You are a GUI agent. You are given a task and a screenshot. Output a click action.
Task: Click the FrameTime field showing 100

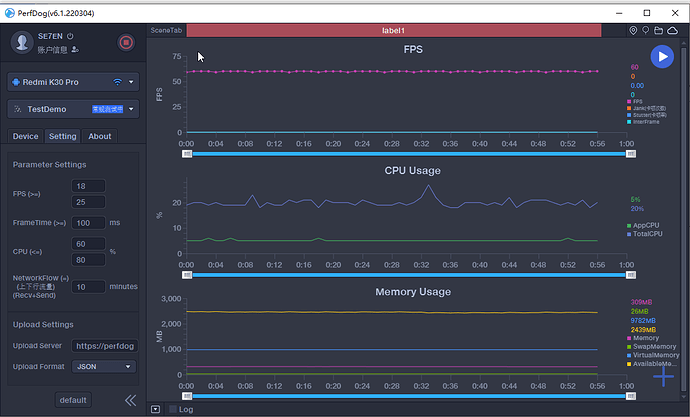pyautogui.click(x=88, y=223)
